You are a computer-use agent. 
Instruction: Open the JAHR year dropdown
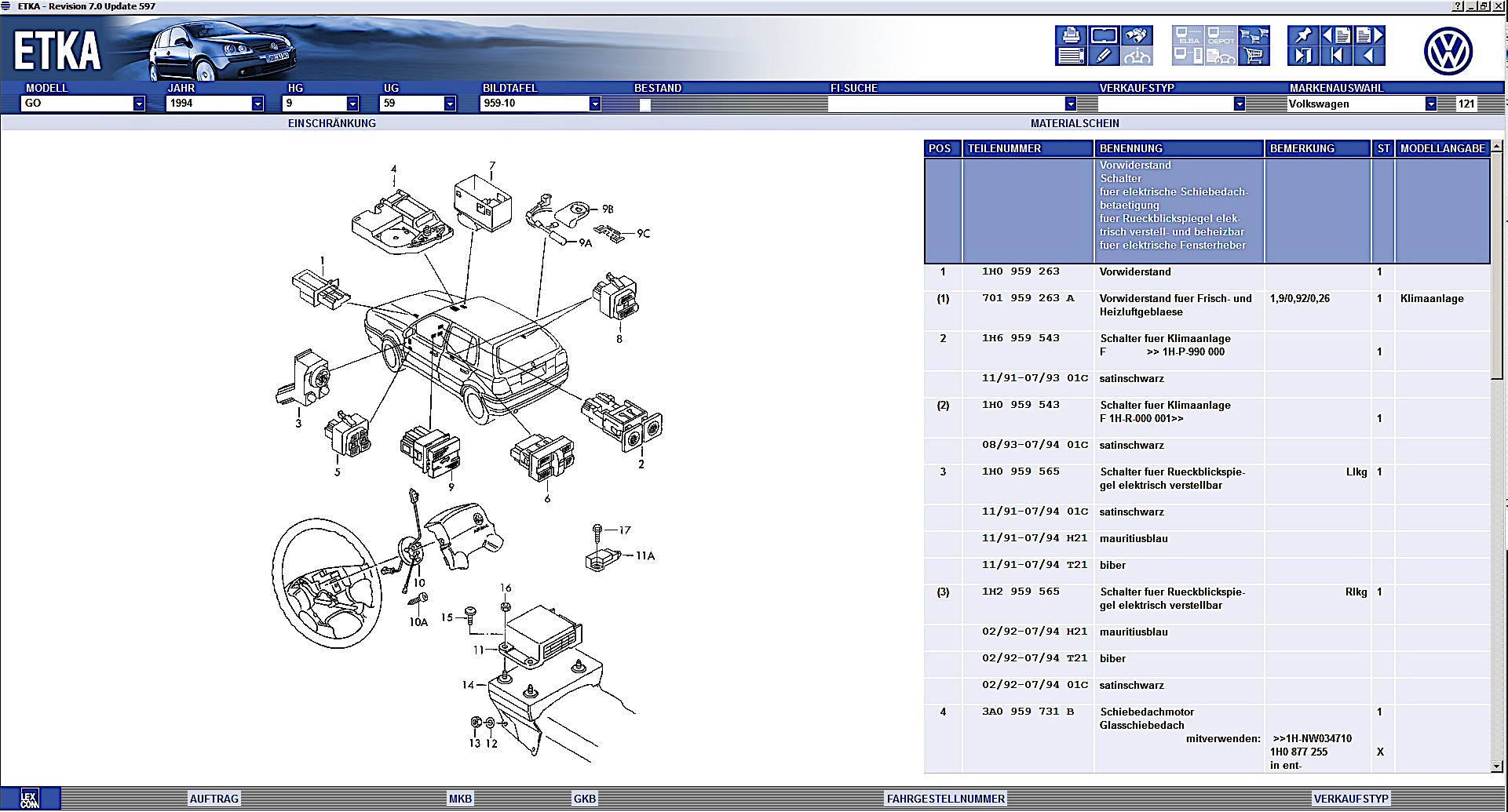pyautogui.click(x=257, y=104)
